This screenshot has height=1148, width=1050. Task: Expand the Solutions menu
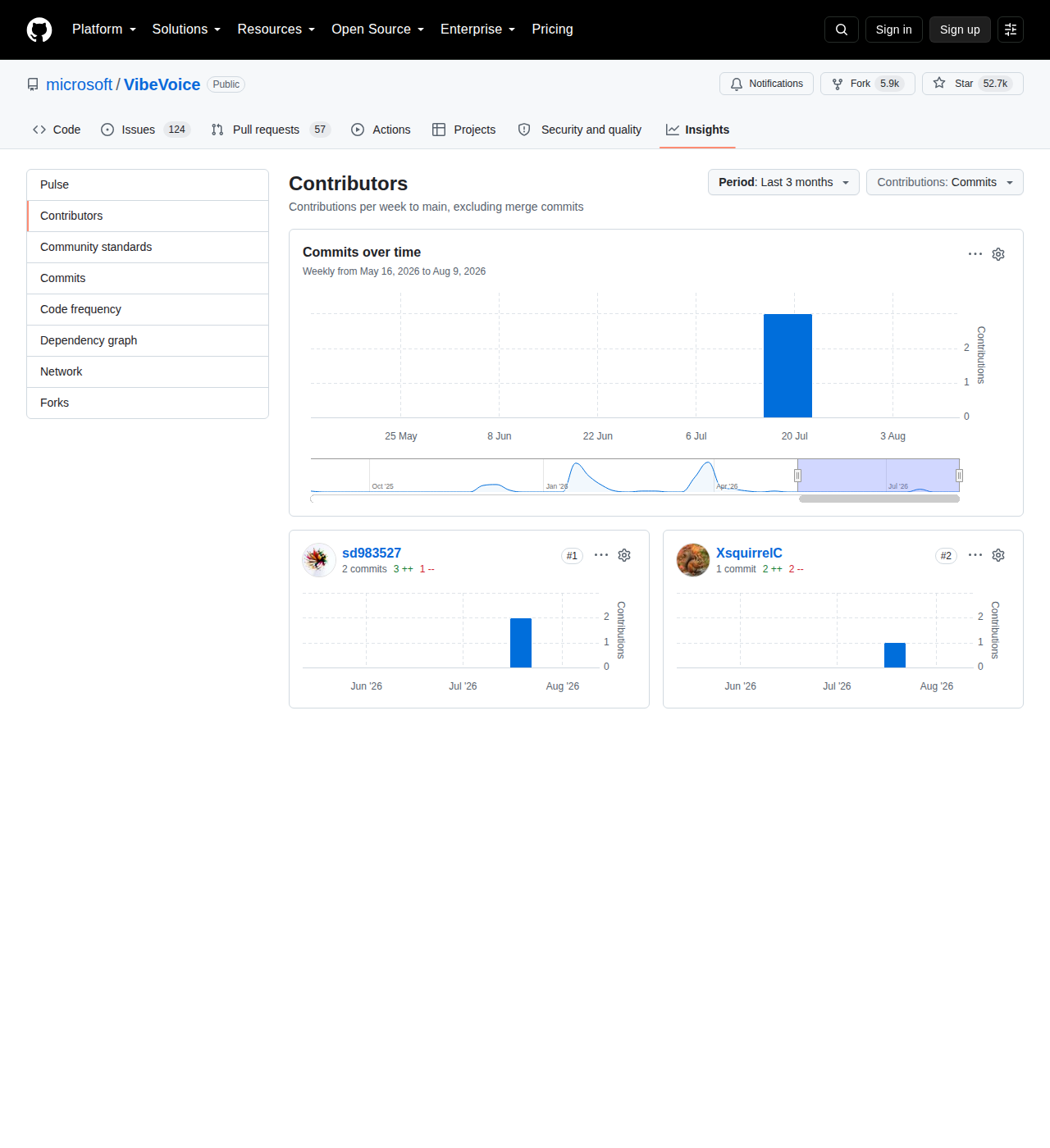coord(186,30)
